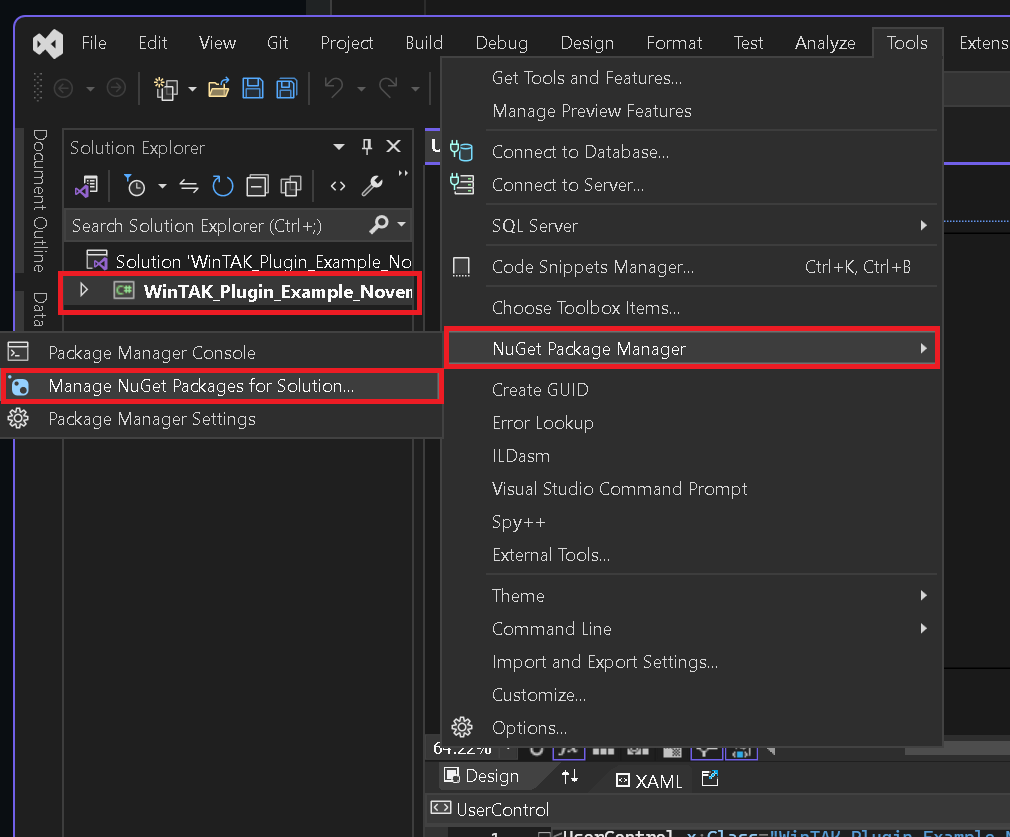Open the Document Outline side tab
Screen dimensions: 1010x837
pyautogui.click(x=40, y=200)
